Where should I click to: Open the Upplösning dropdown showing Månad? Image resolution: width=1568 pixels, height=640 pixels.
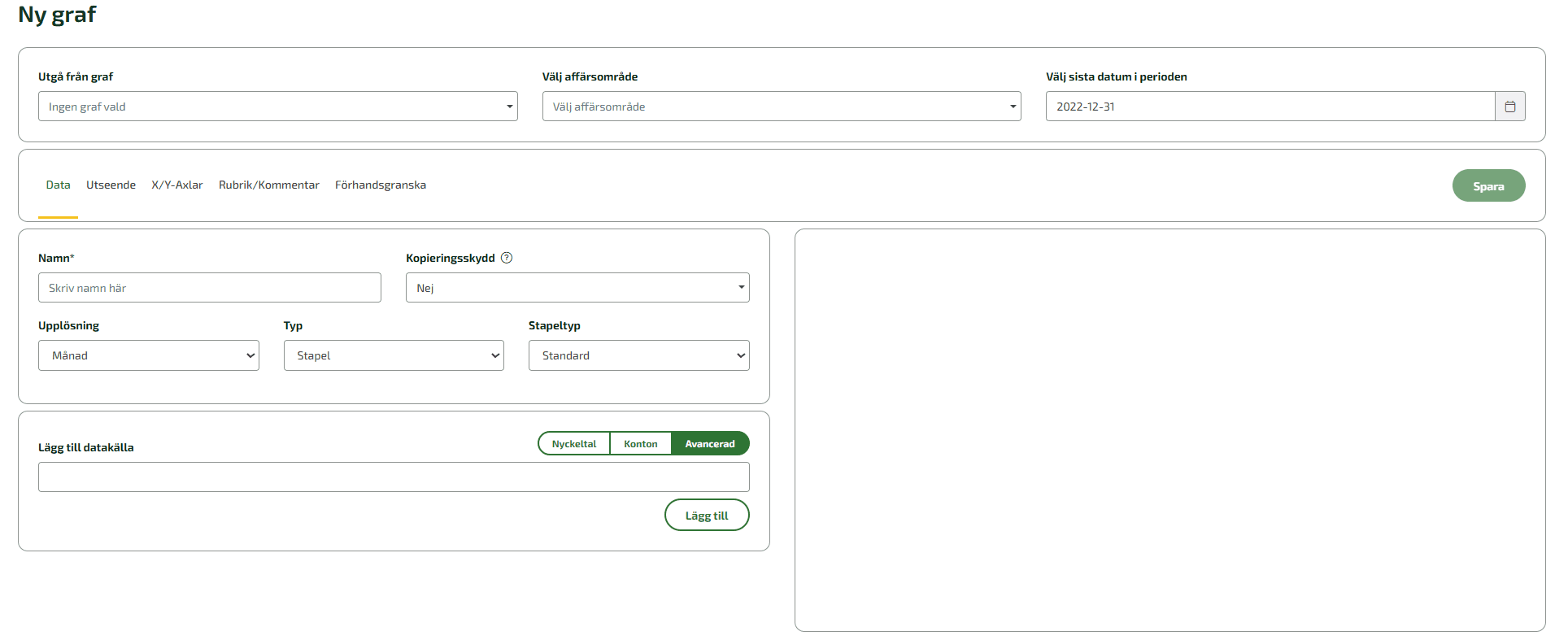pyautogui.click(x=149, y=355)
